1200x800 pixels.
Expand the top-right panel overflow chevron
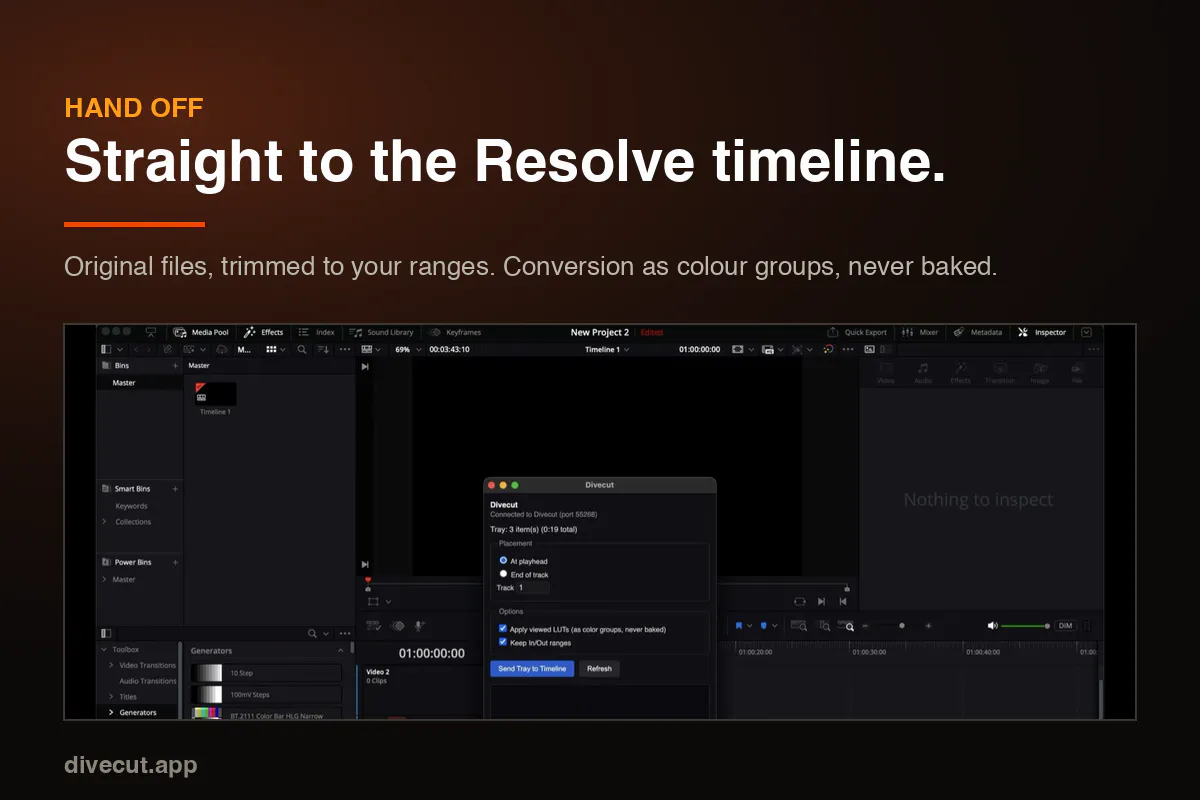pos(1086,332)
